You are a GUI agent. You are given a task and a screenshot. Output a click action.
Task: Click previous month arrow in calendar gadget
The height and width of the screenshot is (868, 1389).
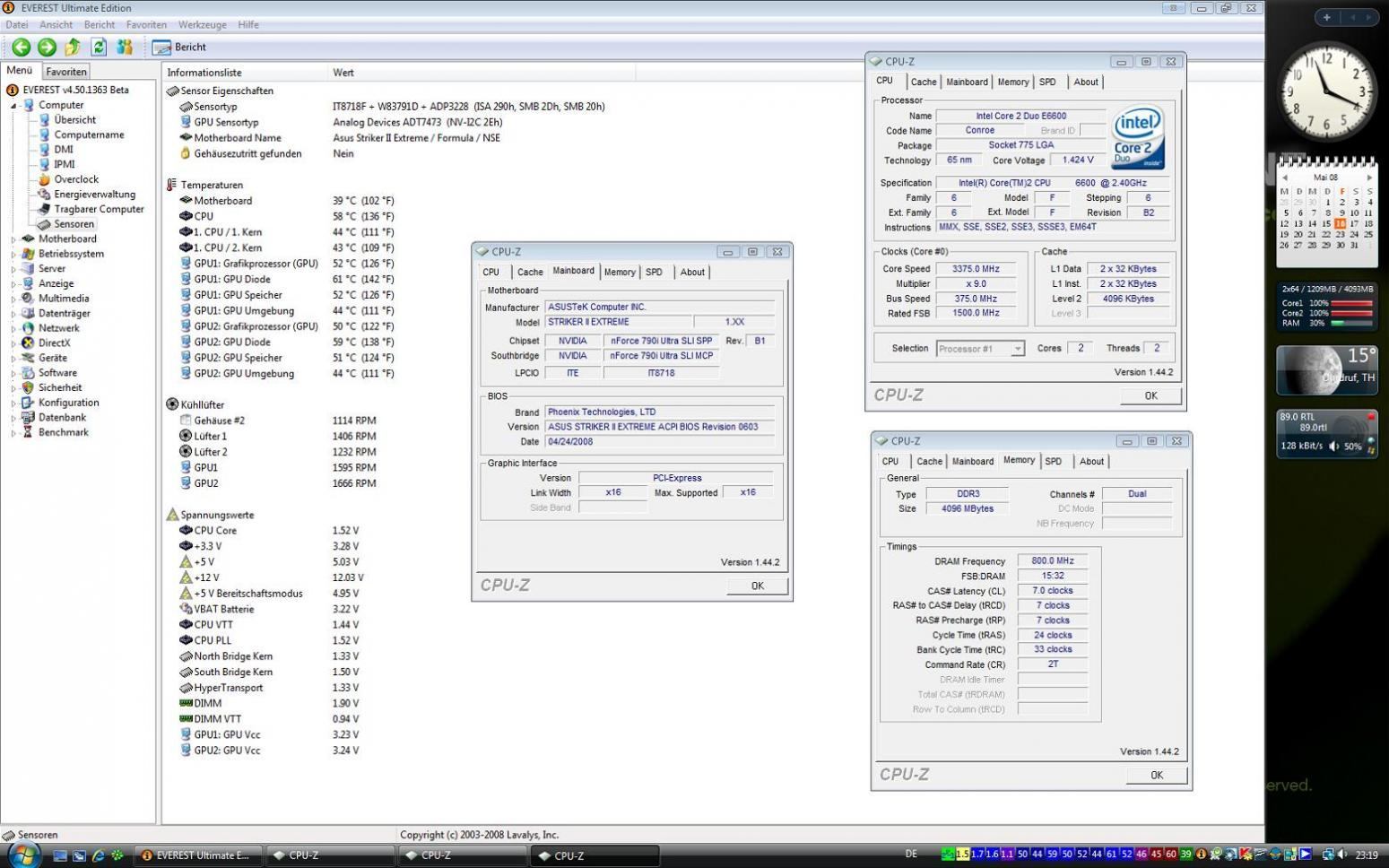point(1285,178)
